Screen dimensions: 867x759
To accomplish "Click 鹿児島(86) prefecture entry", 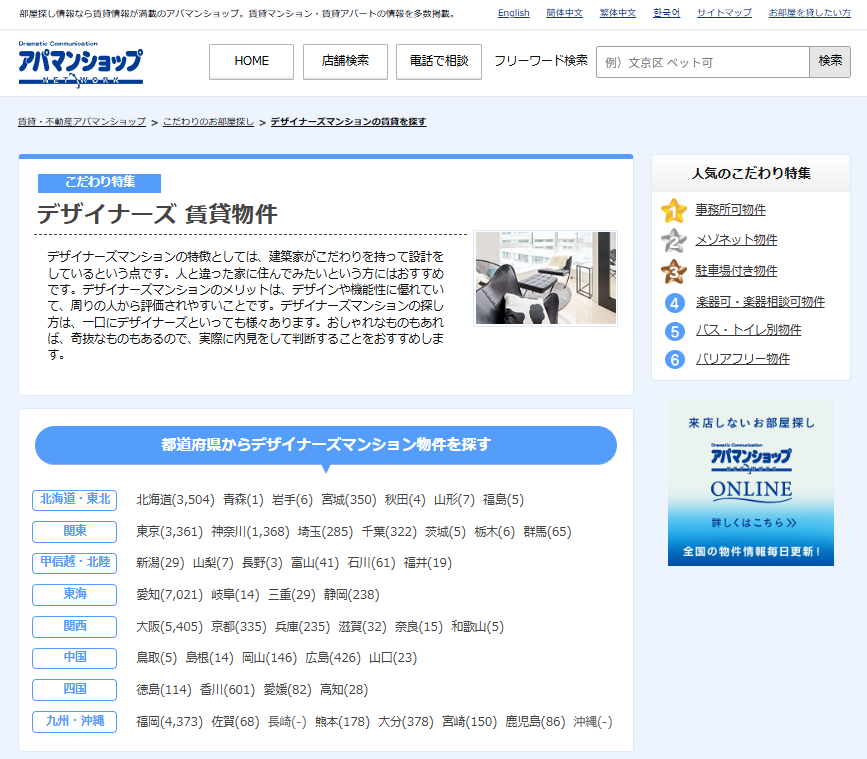I will click(535, 722).
